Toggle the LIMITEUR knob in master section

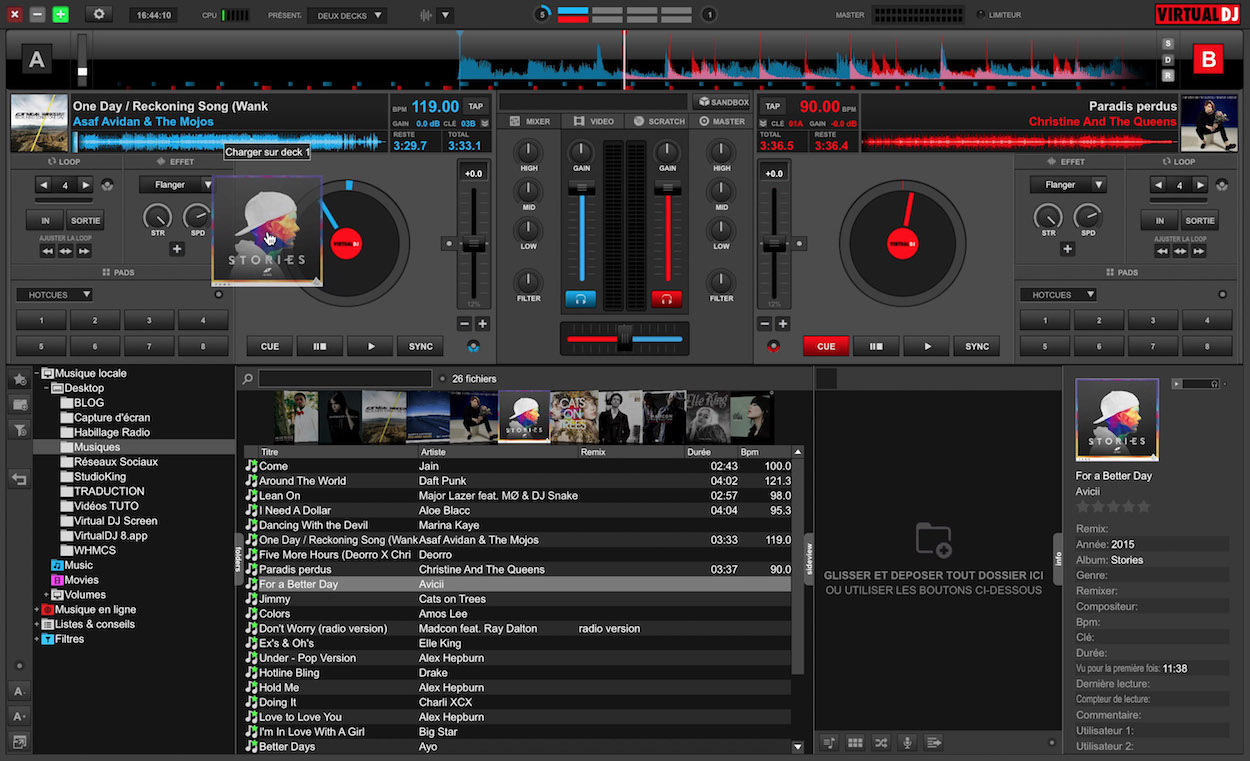coord(979,15)
